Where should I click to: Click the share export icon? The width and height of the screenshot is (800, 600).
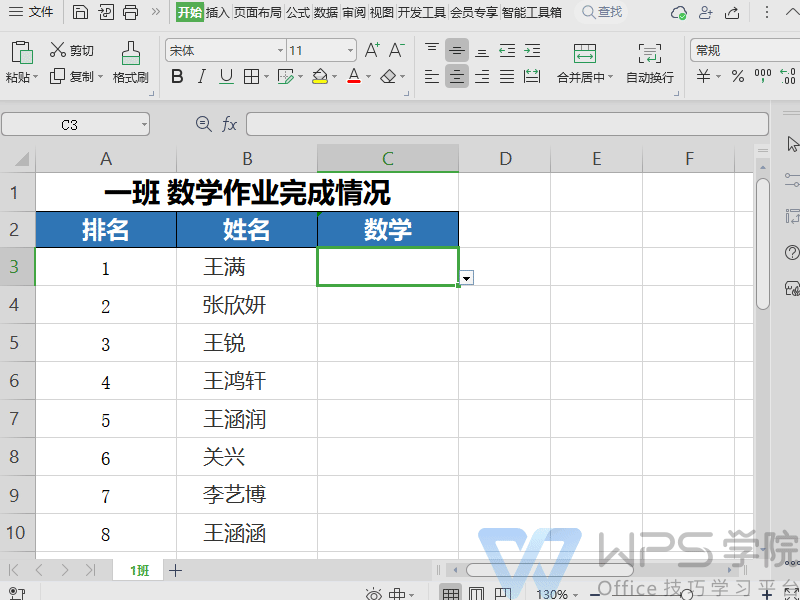(x=732, y=12)
